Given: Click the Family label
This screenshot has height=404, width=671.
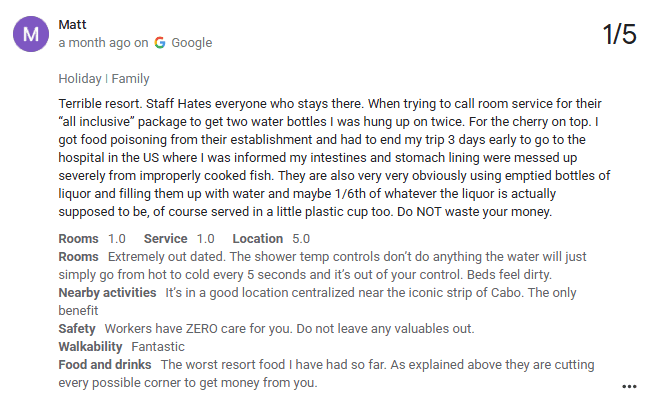Looking at the screenshot, I should (x=132, y=78).
